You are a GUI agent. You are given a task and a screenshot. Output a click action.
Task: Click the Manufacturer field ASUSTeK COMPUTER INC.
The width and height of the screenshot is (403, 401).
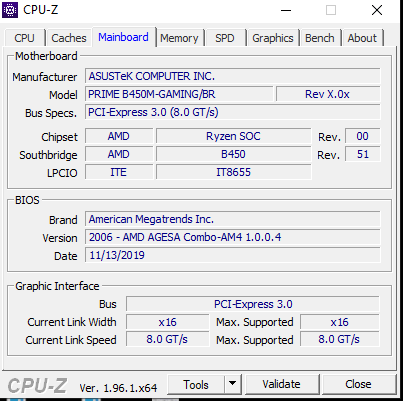233,76
